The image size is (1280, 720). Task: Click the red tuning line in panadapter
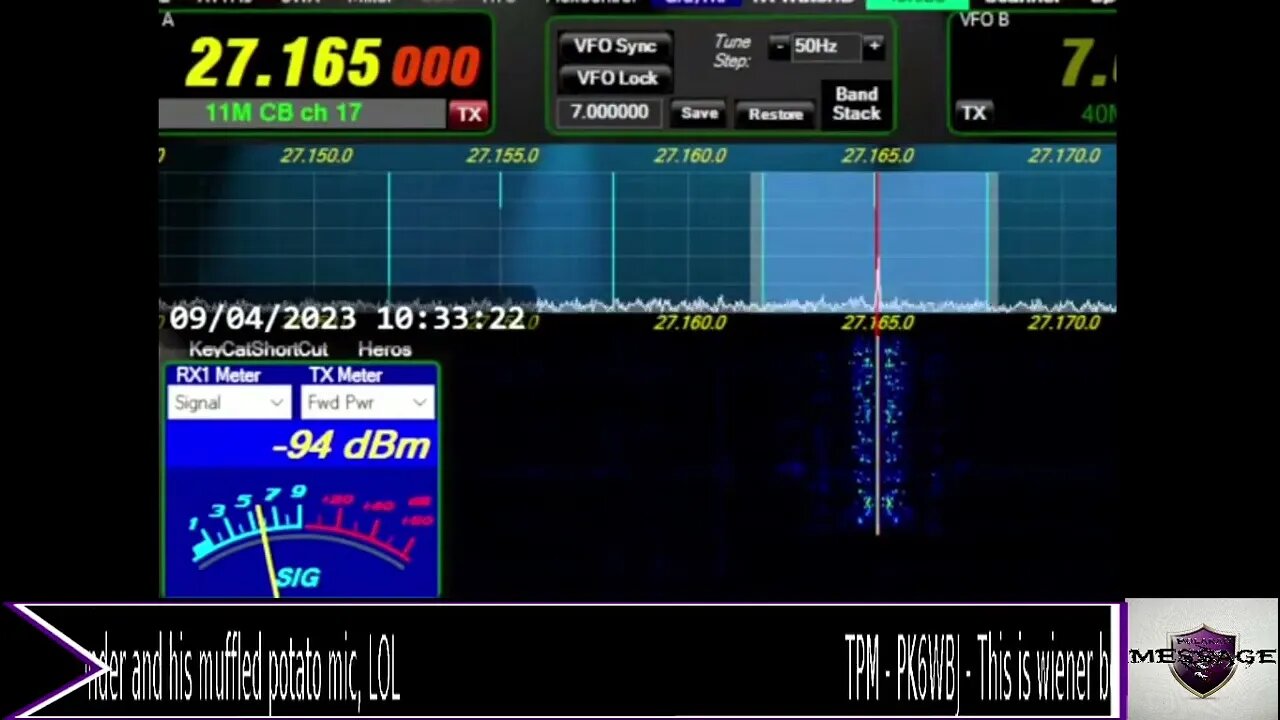tap(877, 240)
